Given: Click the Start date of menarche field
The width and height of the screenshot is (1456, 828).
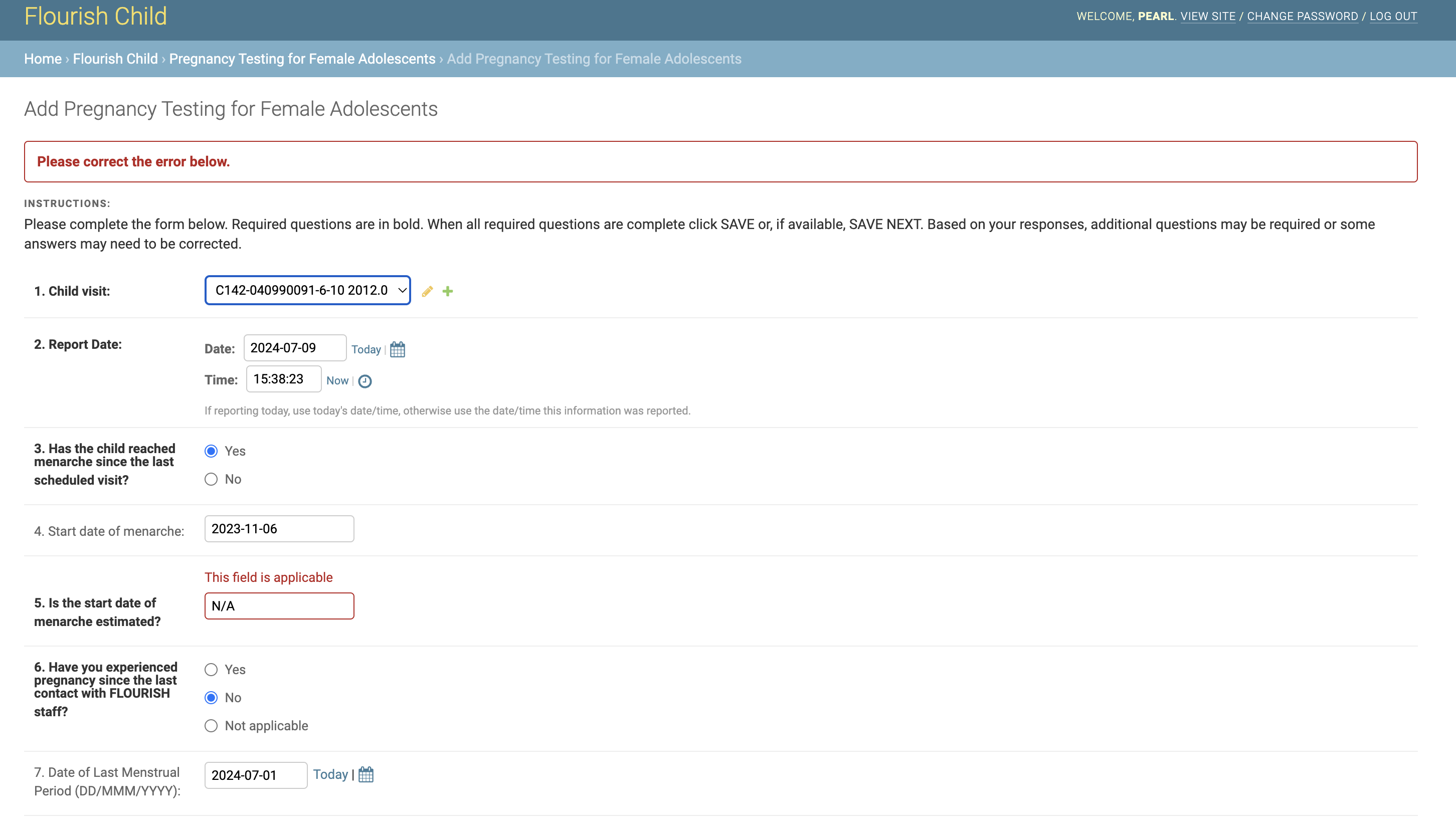Looking at the screenshot, I should (x=279, y=529).
